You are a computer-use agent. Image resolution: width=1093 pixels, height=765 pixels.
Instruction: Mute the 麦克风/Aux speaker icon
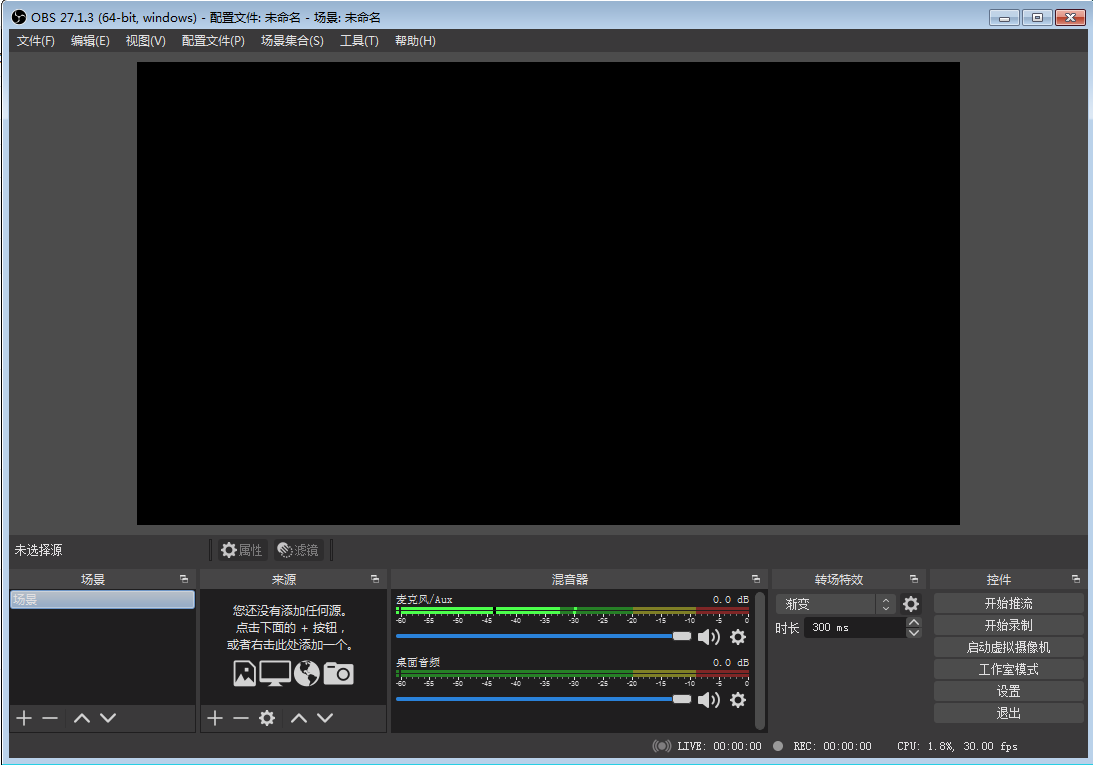(709, 637)
